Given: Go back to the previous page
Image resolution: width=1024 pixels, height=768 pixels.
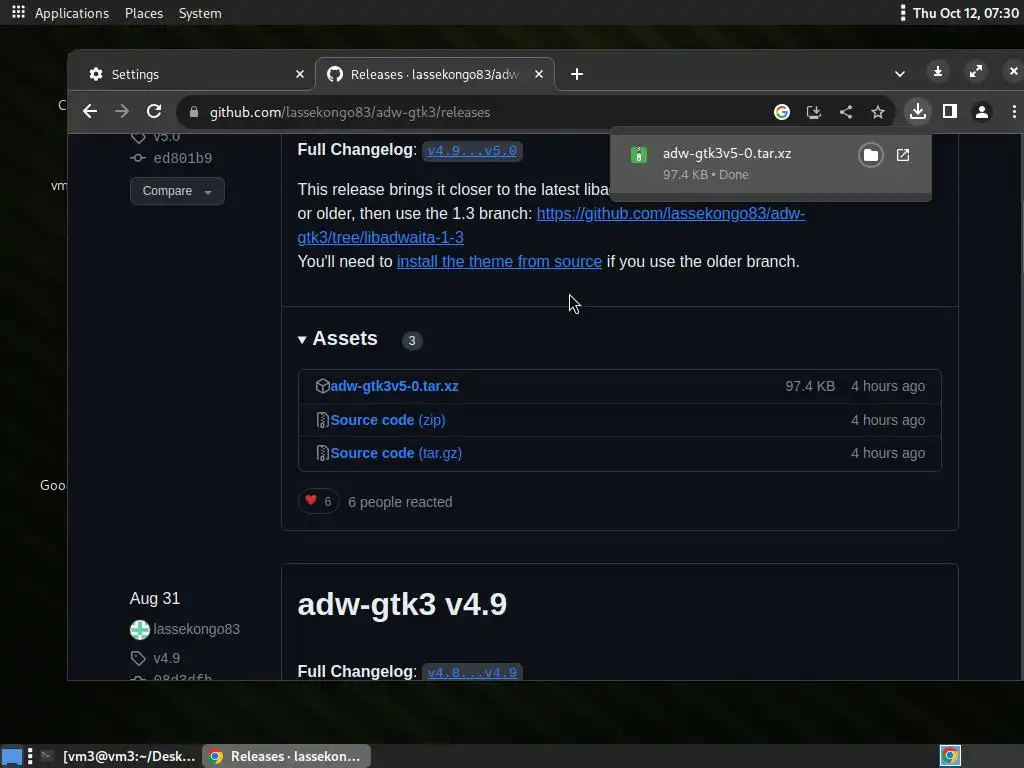Looking at the screenshot, I should tap(90, 112).
